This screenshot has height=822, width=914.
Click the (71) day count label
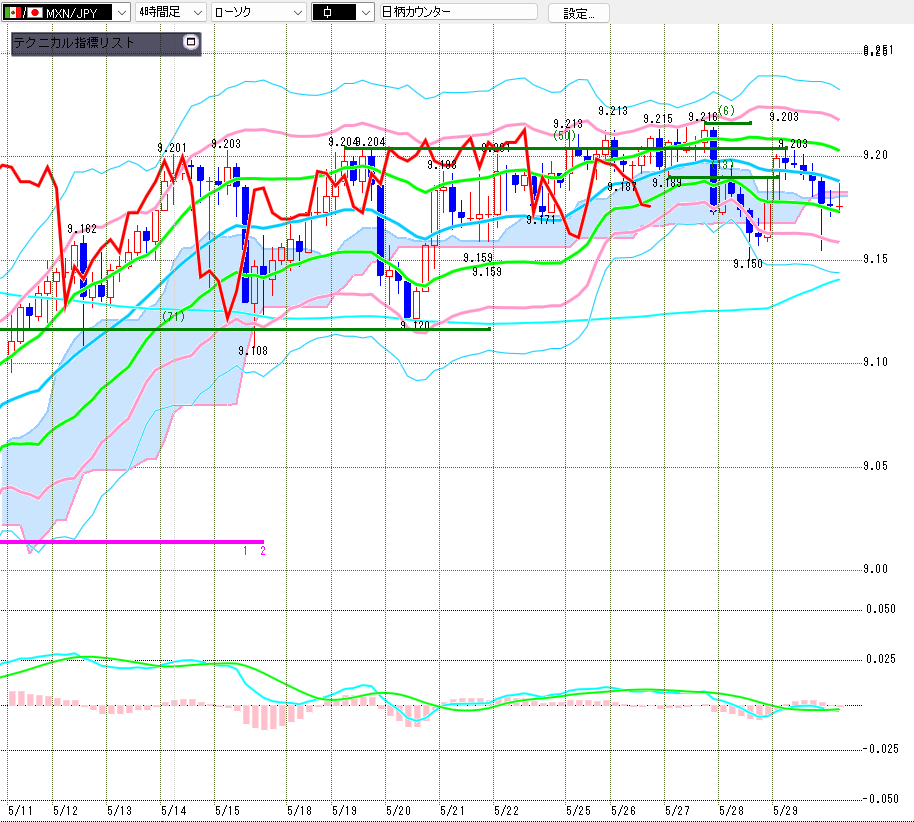coord(173,317)
